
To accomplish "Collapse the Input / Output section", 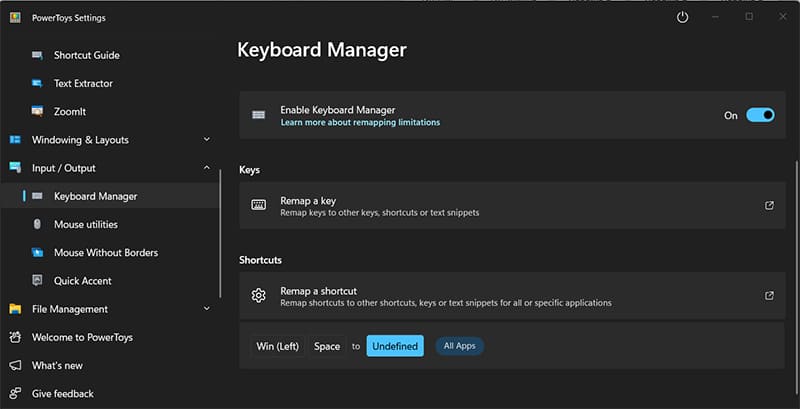I will [206, 168].
